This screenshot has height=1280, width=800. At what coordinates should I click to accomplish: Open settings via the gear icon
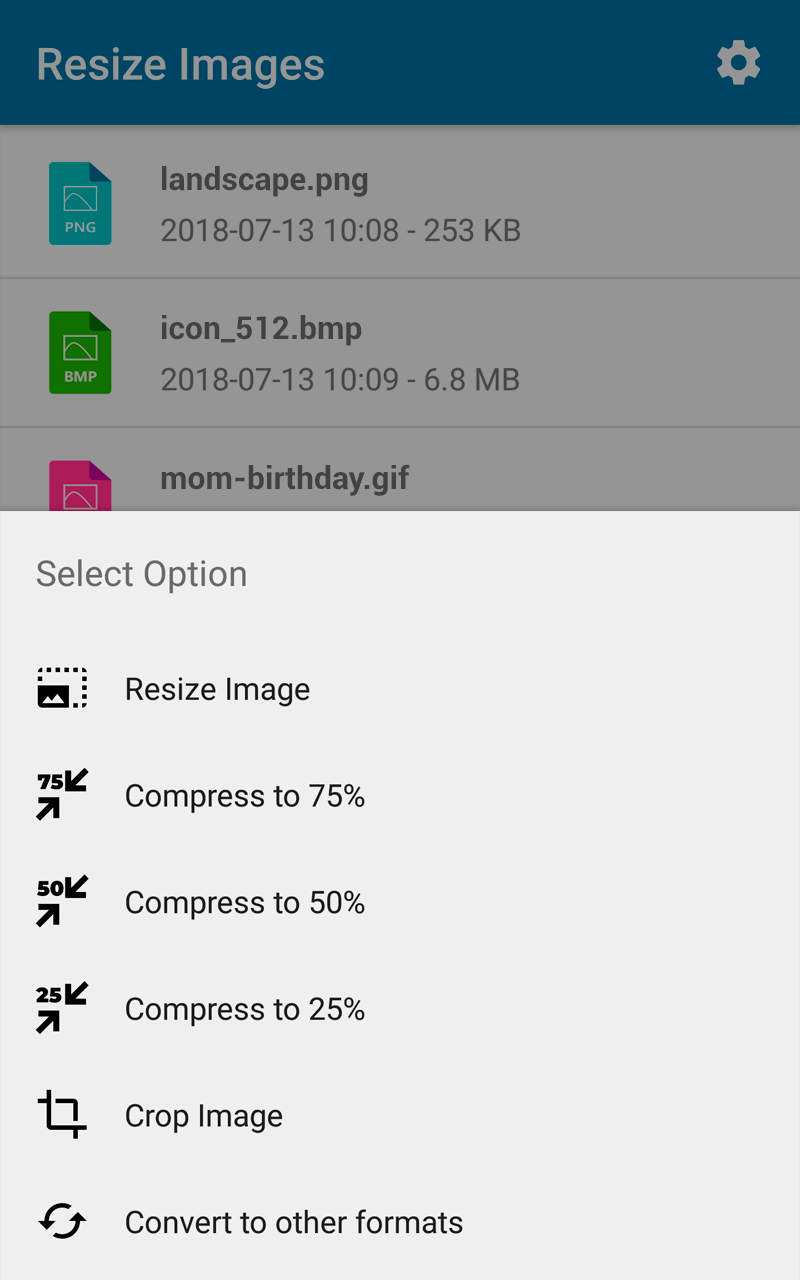[x=739, y=64]
